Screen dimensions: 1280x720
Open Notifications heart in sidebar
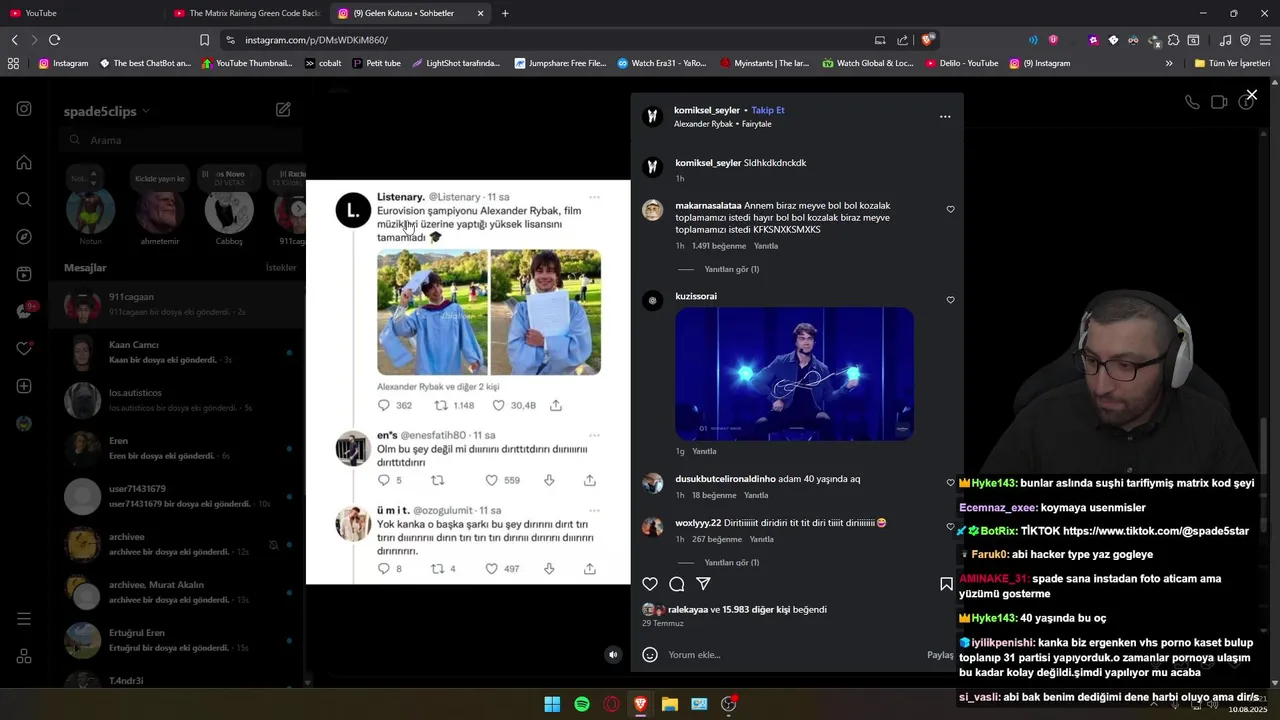24,349
